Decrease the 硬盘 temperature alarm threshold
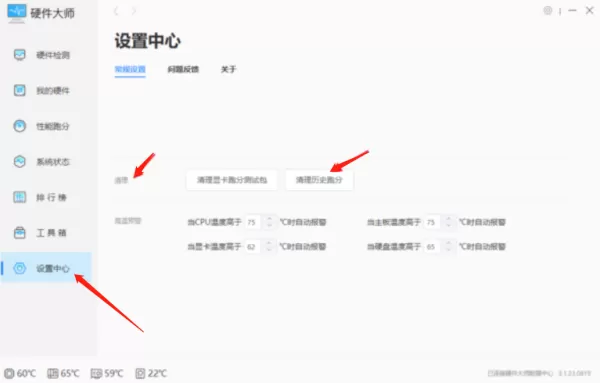Screen dimensions: 600x383 coord(448,249)
